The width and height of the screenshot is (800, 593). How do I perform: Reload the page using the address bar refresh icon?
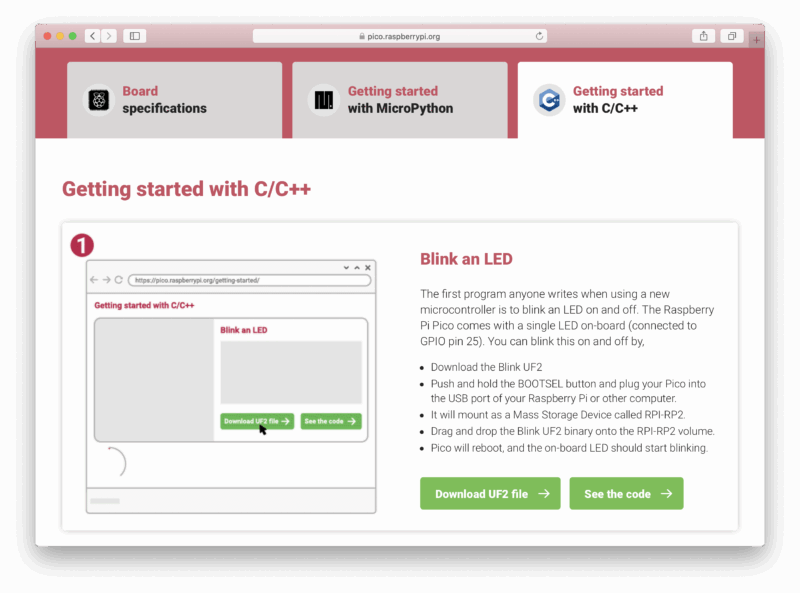click(x=540, y=36)
